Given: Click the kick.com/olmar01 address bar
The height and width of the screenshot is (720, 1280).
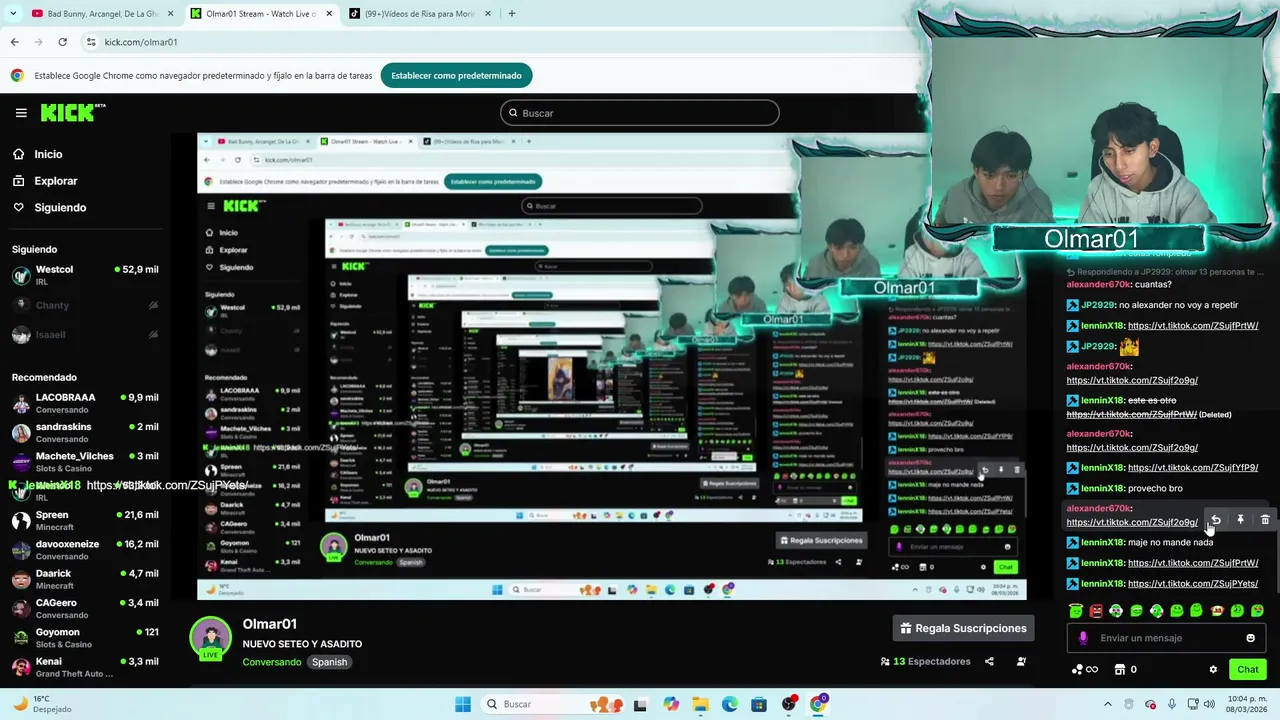Looking at the screenshot, I should (500, 42).
